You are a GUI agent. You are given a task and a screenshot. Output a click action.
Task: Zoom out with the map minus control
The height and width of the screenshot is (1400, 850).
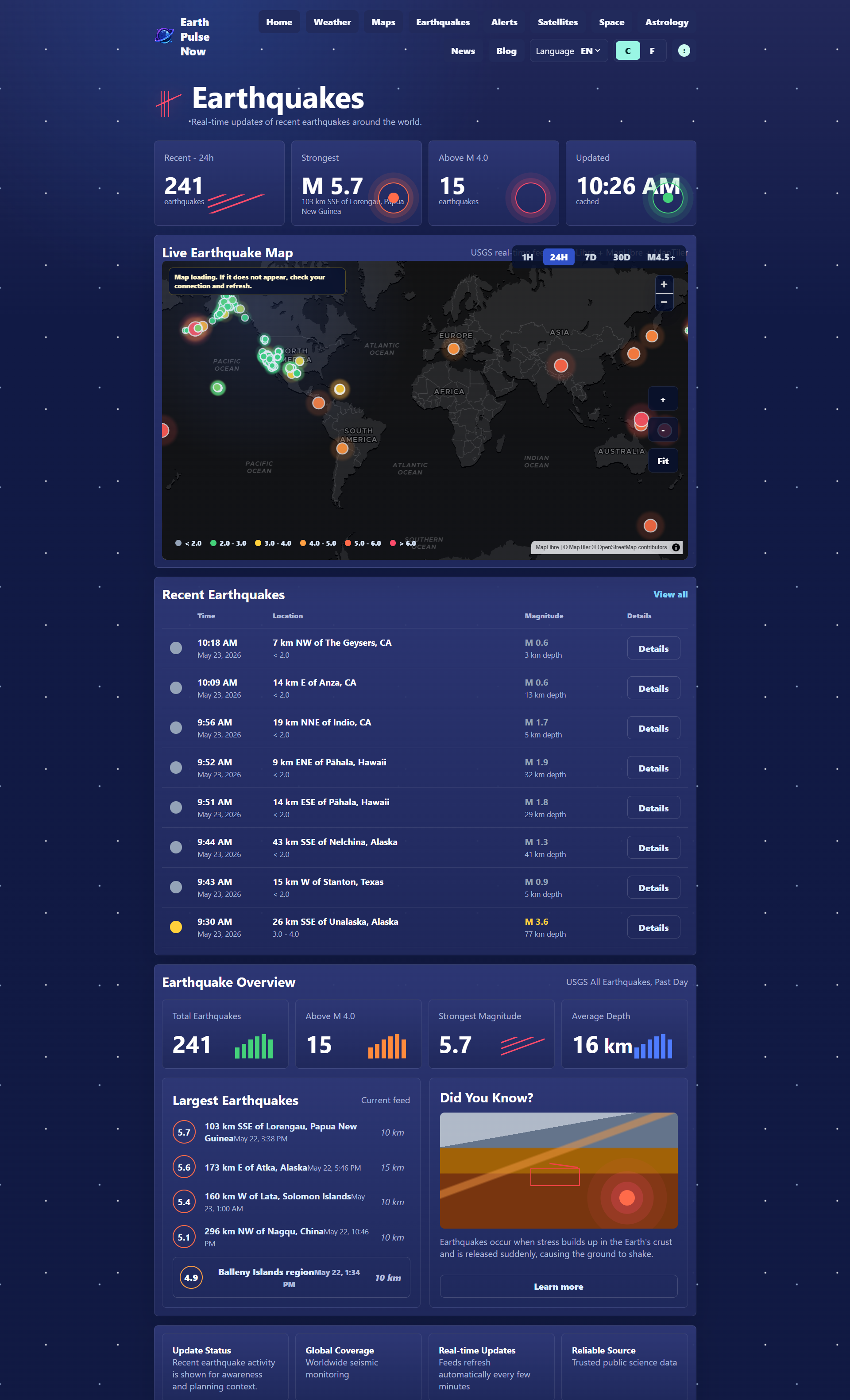click(664, 302)
